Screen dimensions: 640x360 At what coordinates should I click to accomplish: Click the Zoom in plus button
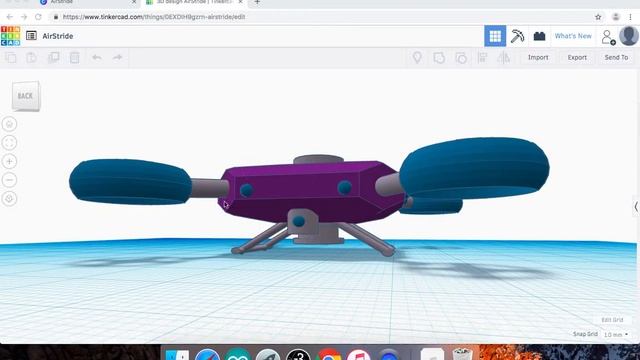click(9, 162)
